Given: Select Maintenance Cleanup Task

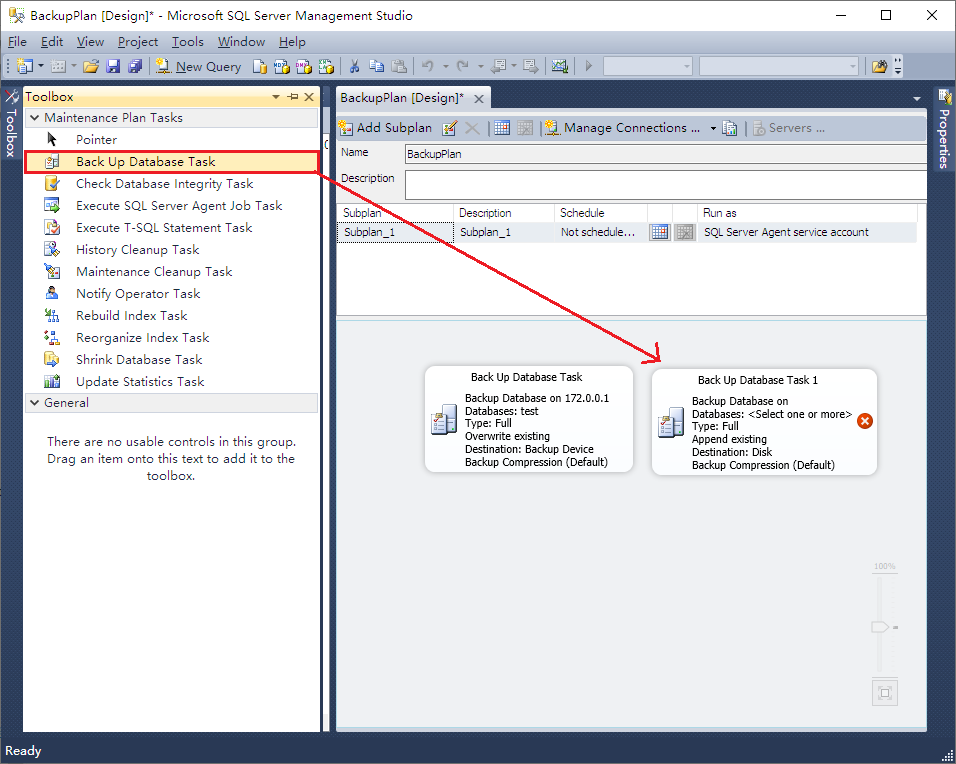Looking at the screenshot, I should click(x=171, y=271).
